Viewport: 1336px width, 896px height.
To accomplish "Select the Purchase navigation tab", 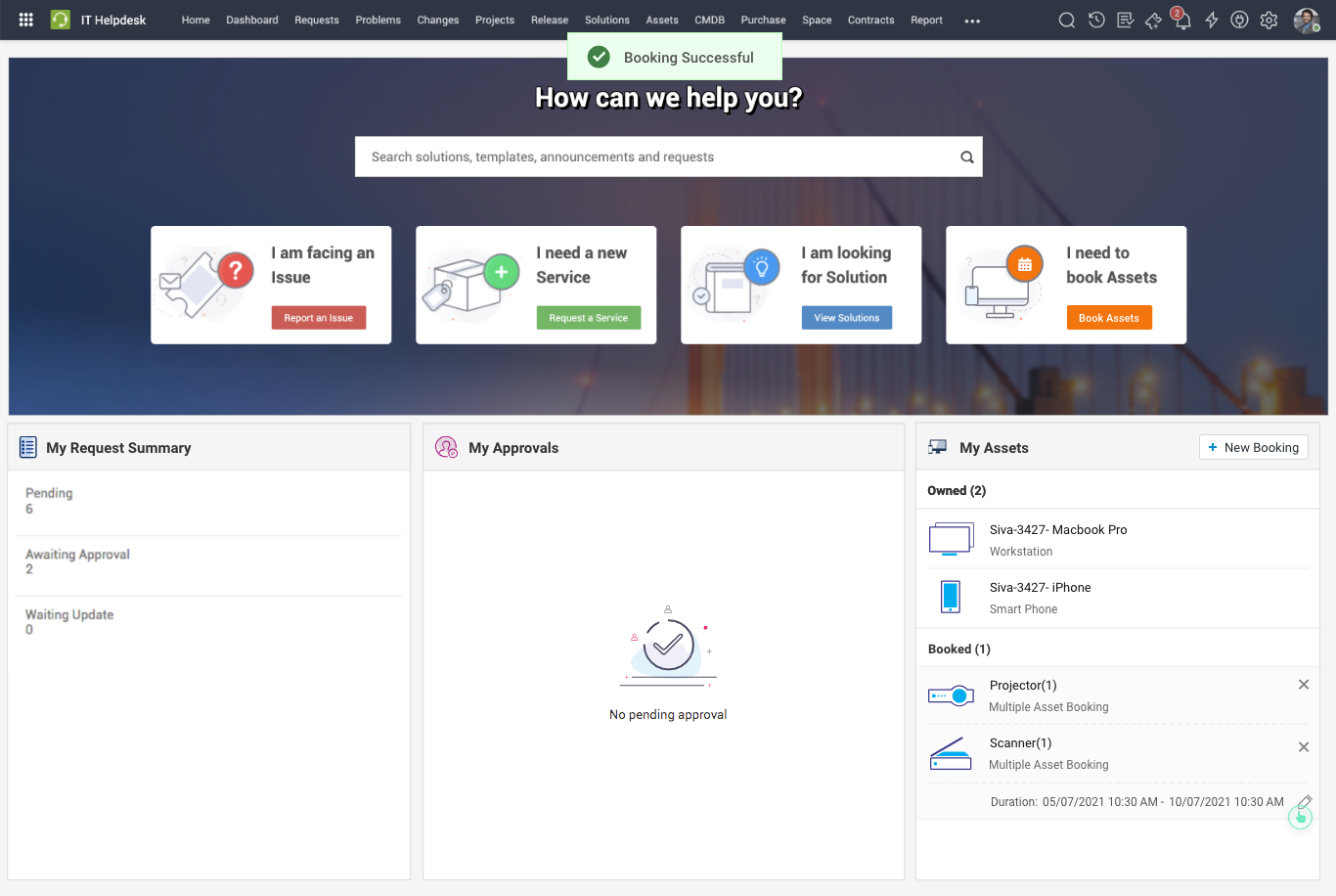I will (763, 20).
